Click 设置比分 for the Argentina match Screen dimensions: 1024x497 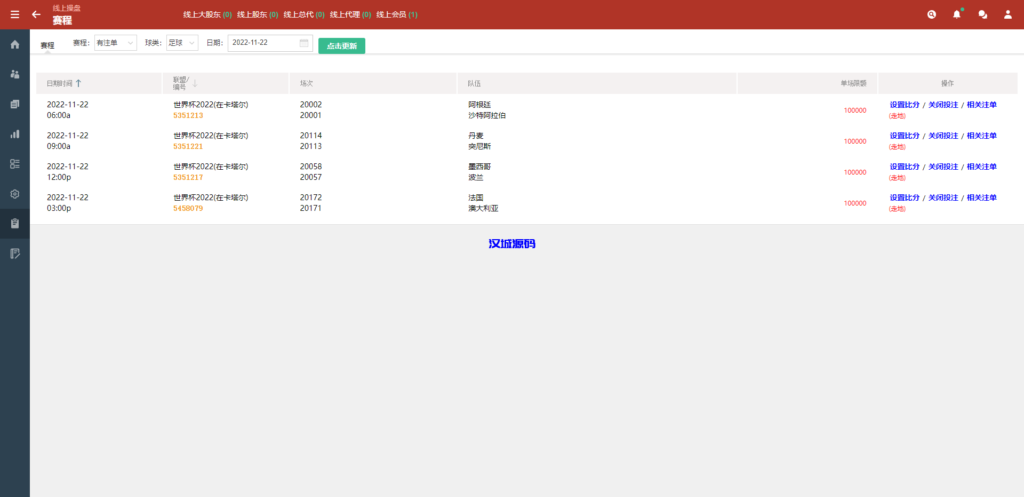[x=904, y=104]
